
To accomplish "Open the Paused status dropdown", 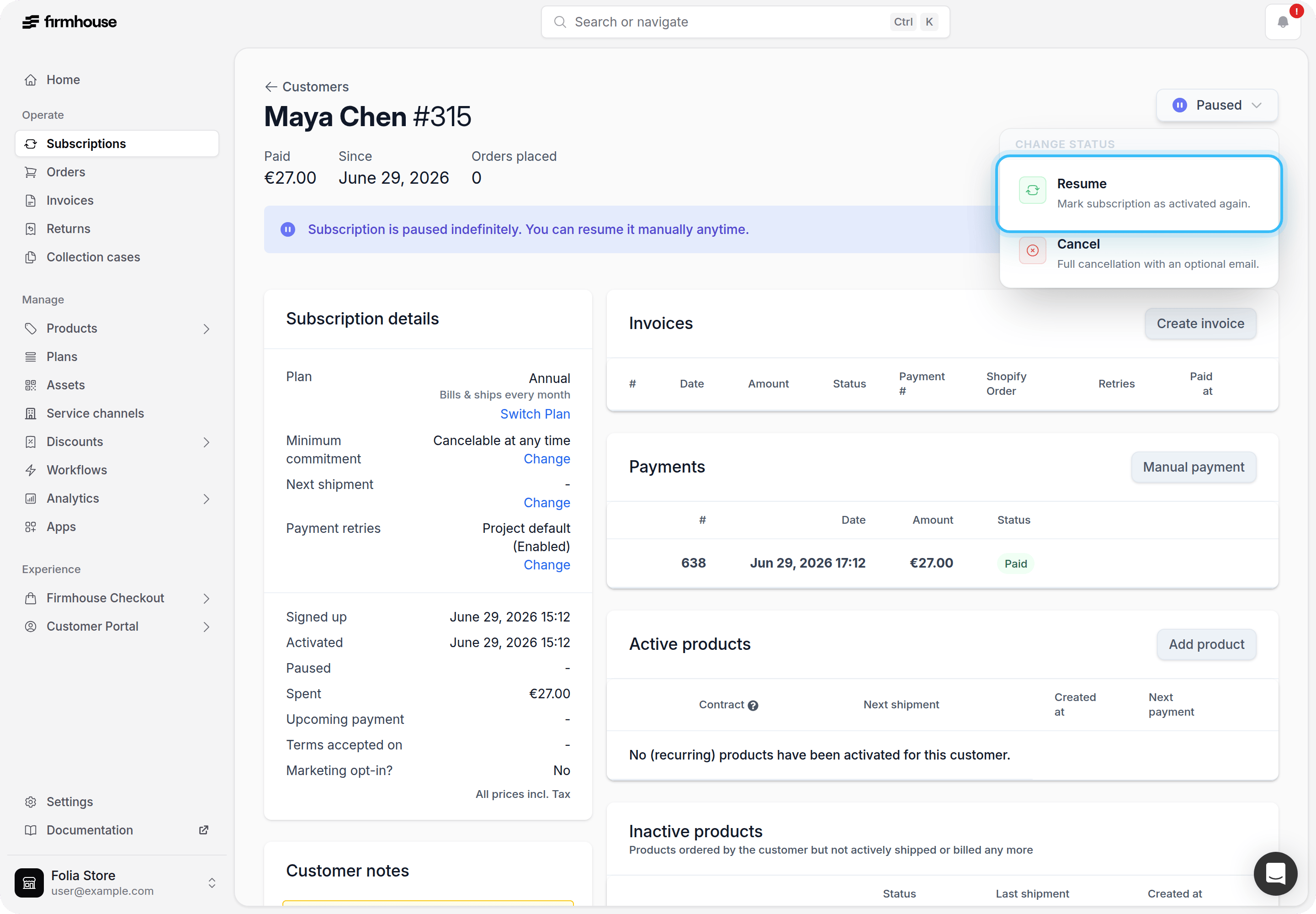I will (x=1217, y=105).
